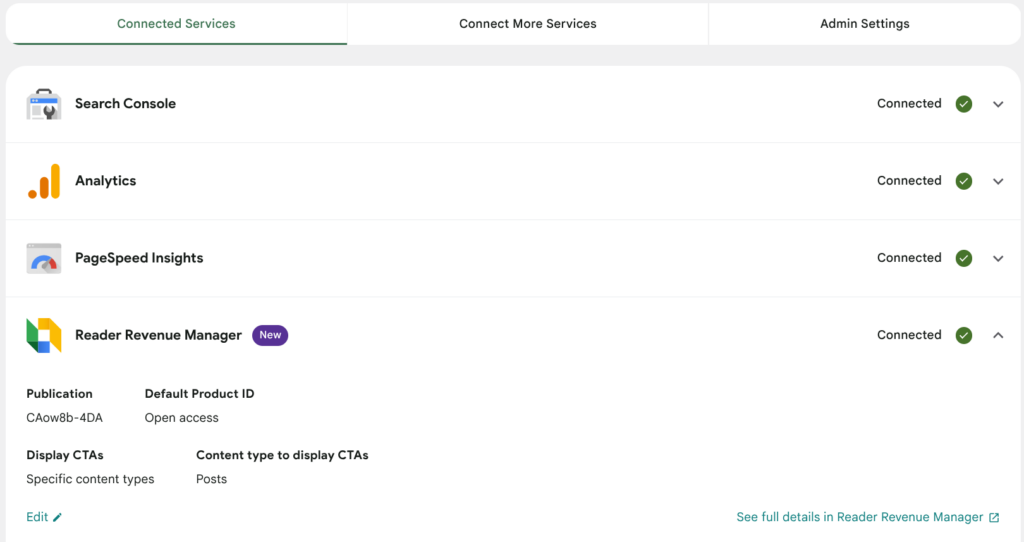Image resolution: width=1024 pixels, height=542 pixels.
Task: Go to the Admin Settings tab
Action: pyautogui.click(x=865, y=24)
